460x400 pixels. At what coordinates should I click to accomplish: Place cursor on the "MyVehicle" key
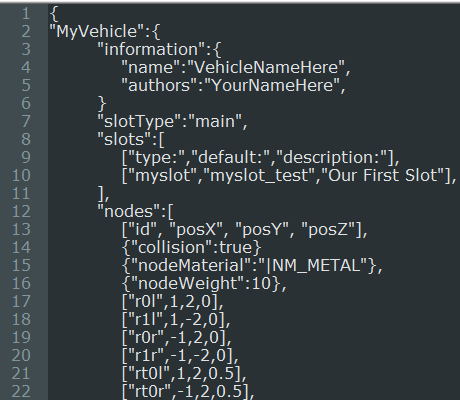tap(97, 32)
